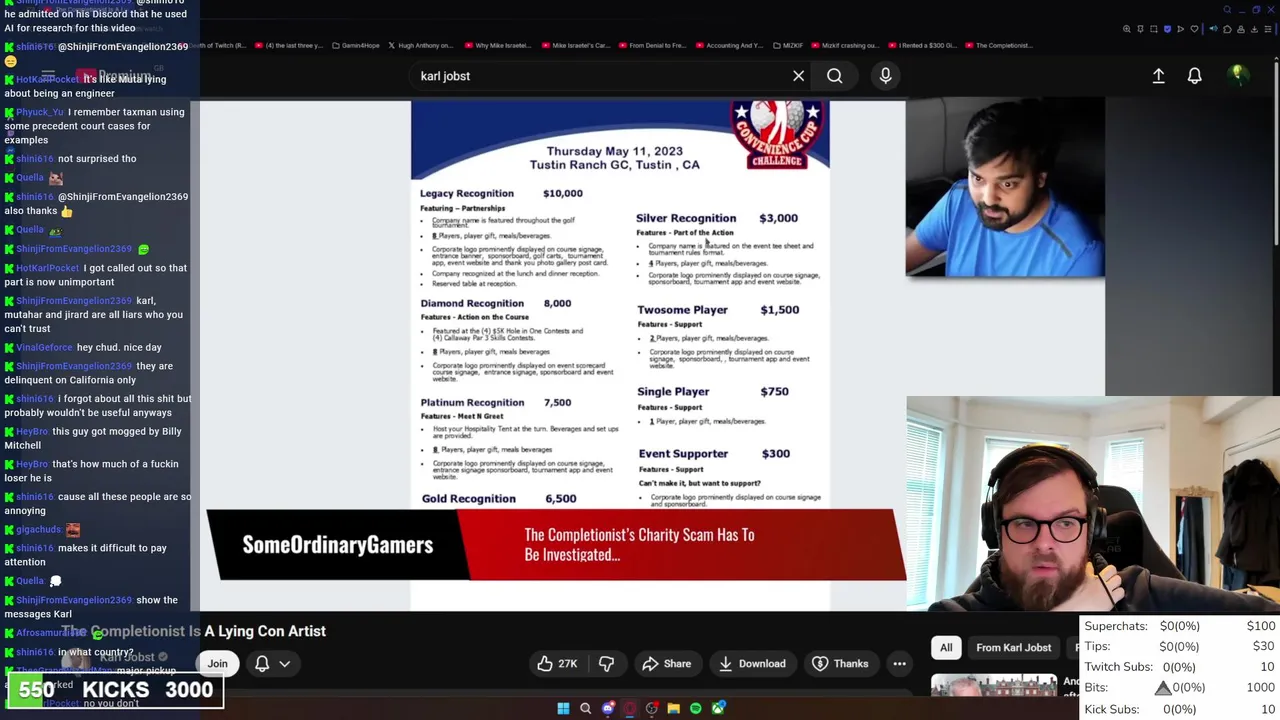Image resolution: width=1280 pixels, height=720 pixels.
Task: Click the SomeOrdinaryGamers banner in the video
Action: tap(337, 544)
